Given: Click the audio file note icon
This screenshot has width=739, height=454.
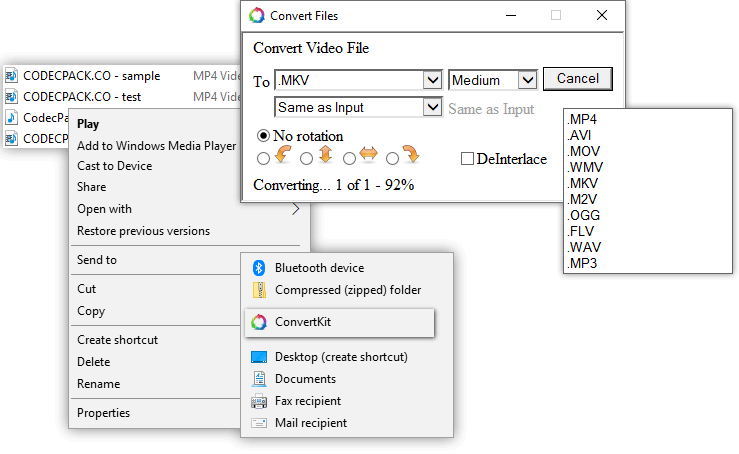Looking at the screenshot, I should coord(11,117).
